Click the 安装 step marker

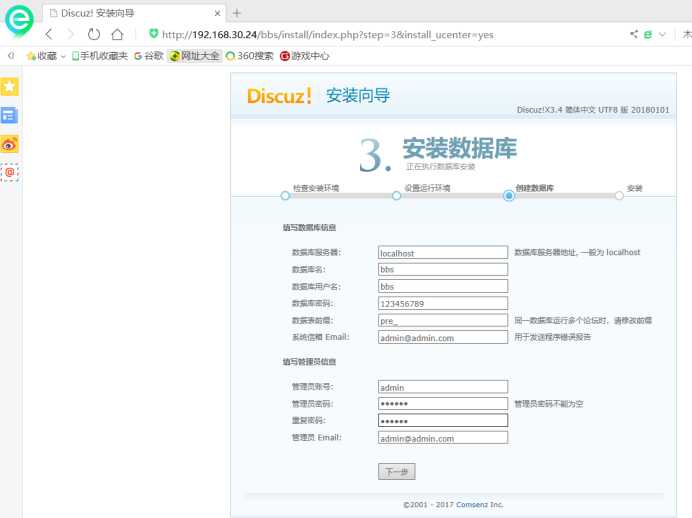(x=619, y=195)
